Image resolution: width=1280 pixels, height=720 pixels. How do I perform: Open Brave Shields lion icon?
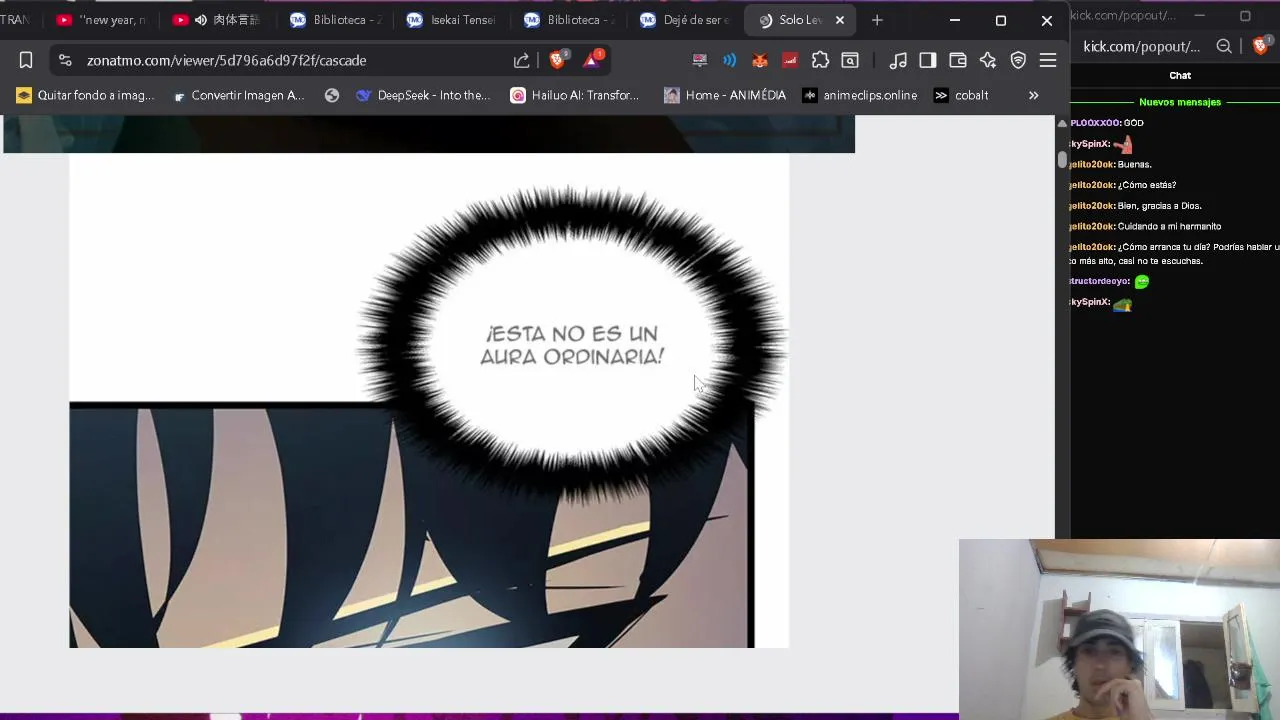pyautogui.click(x=558, y=59)
